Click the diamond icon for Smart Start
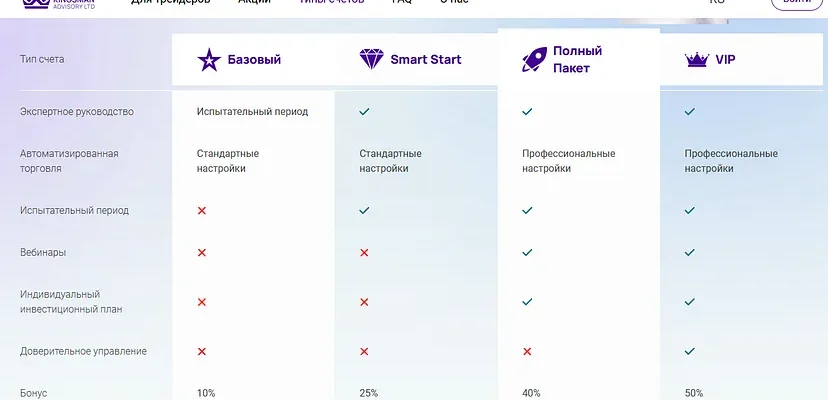 click(372, 59)
